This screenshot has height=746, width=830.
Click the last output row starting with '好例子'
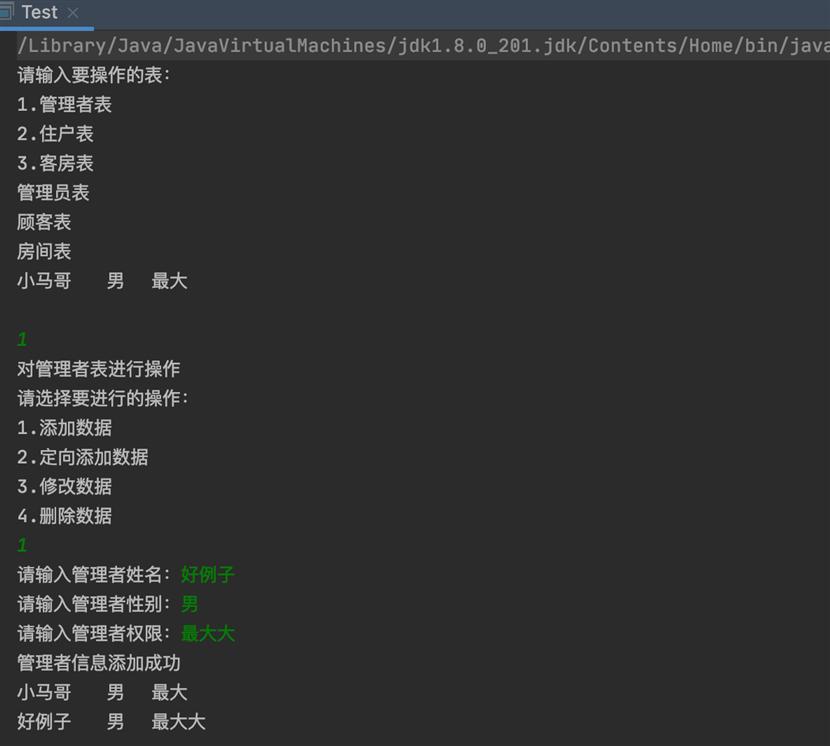(x=110, y=722)
